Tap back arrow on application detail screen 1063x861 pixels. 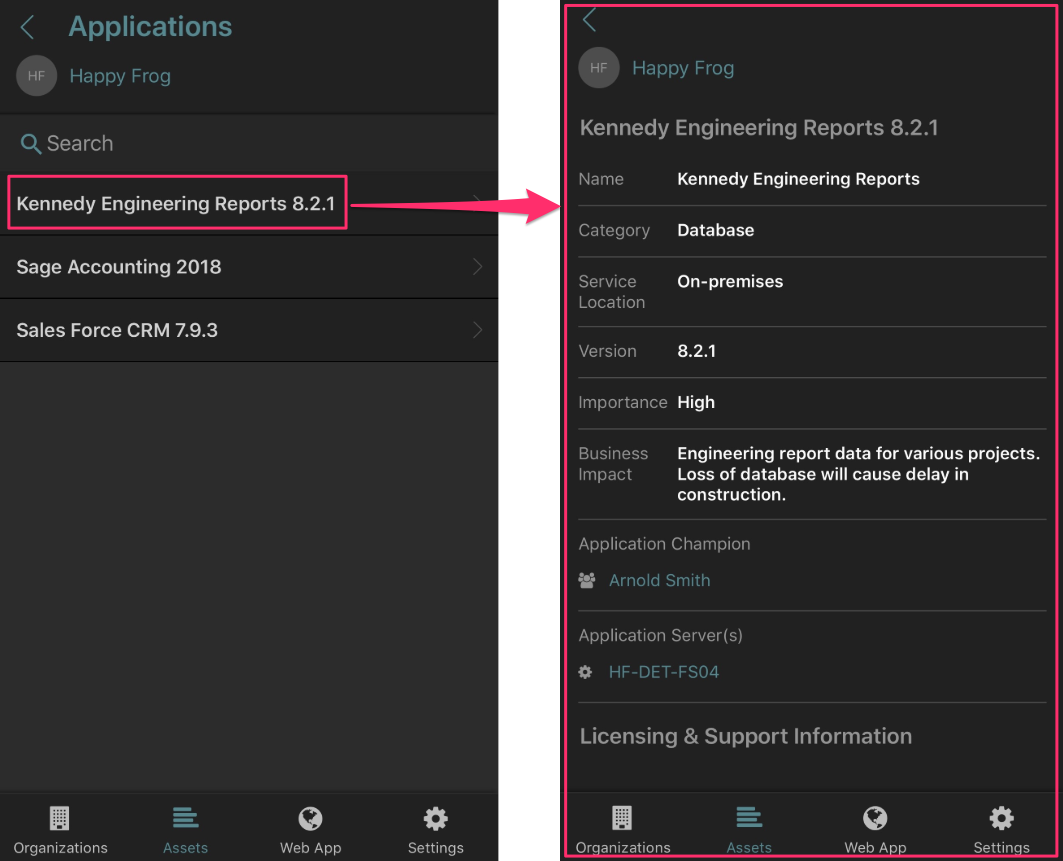point(590,20)
